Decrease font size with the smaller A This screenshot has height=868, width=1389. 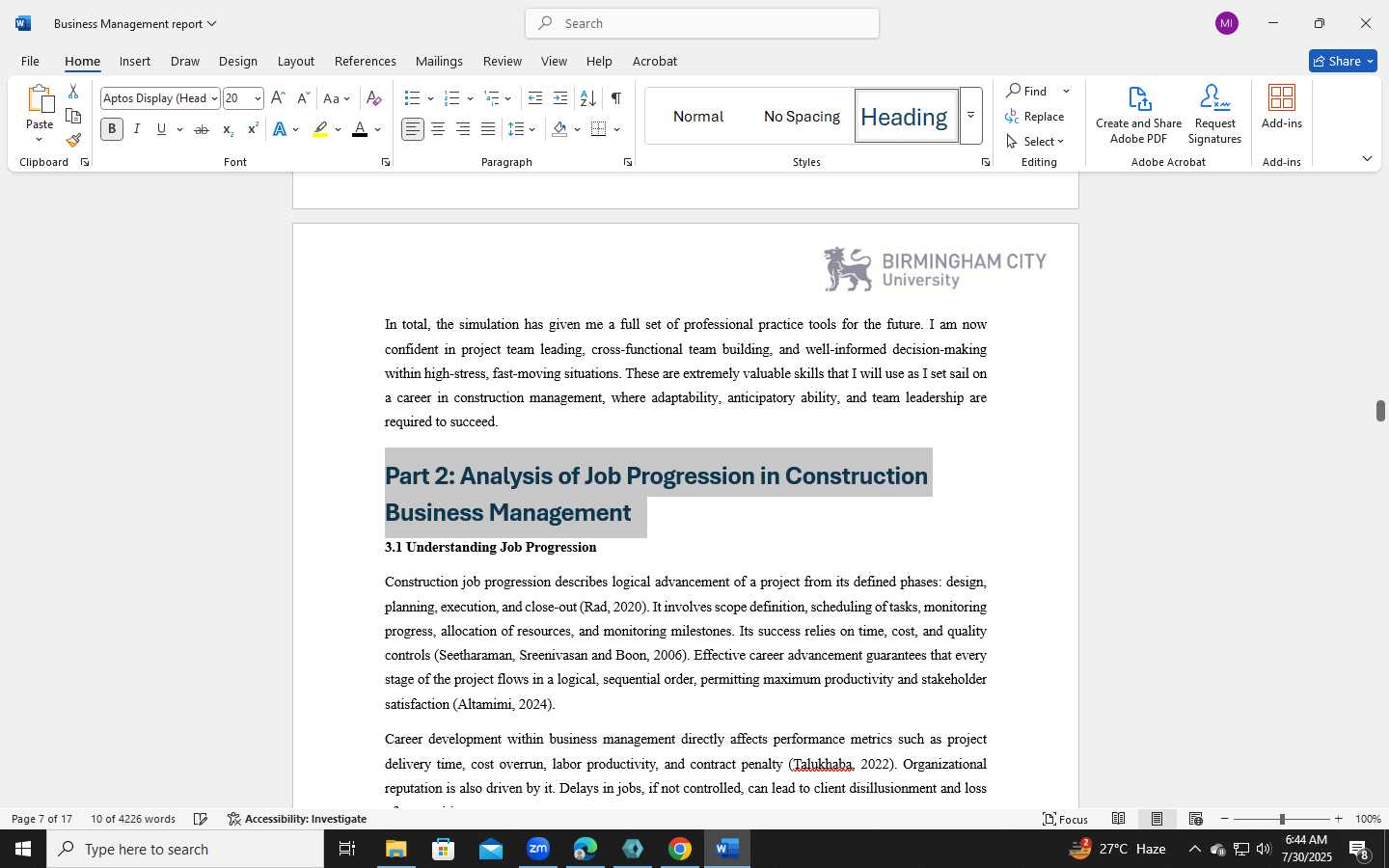coord(303,98)
